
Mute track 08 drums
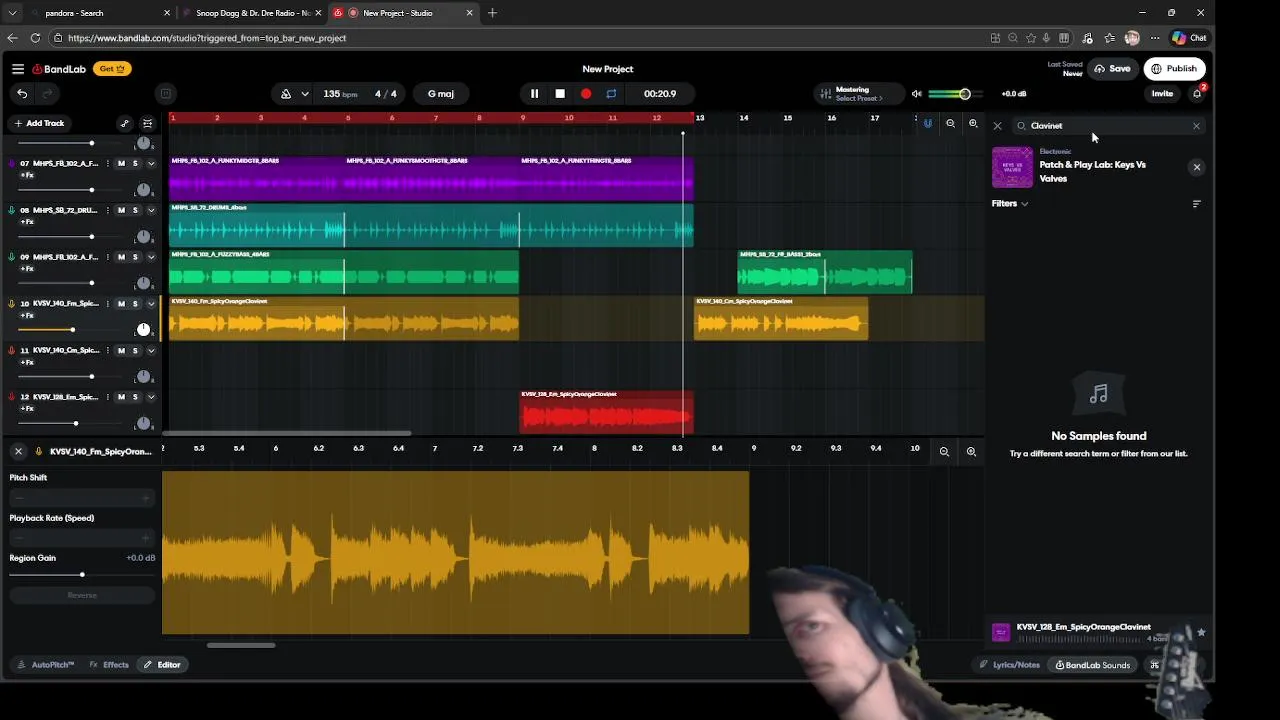tap(121, 210)
